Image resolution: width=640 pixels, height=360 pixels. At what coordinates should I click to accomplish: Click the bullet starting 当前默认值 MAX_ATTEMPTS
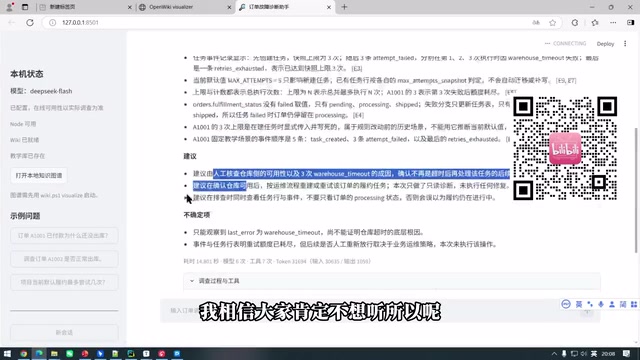coord(384,80)
